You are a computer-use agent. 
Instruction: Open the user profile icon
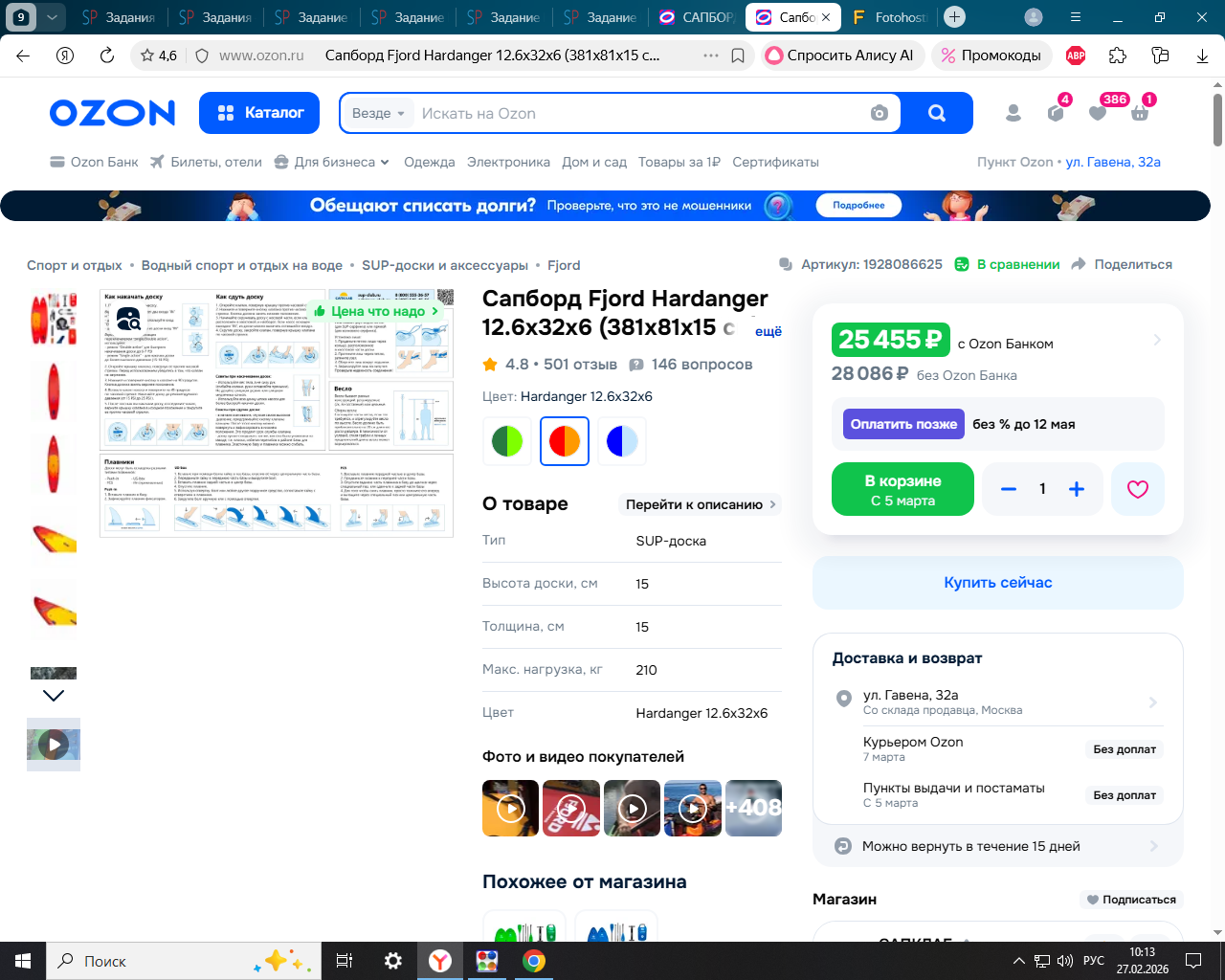1013,113
